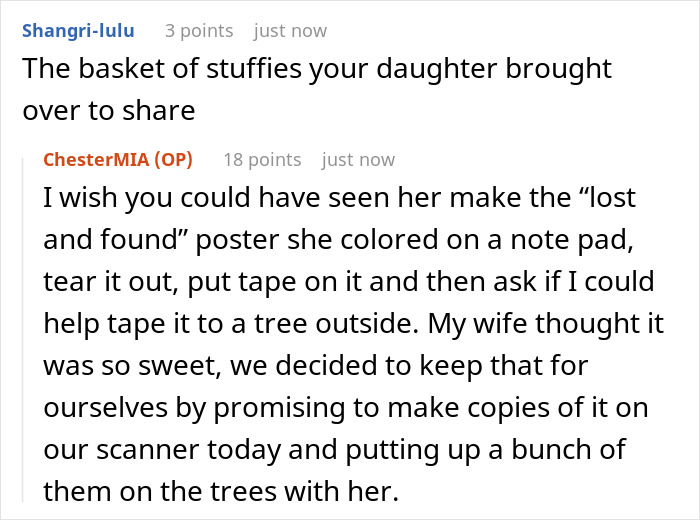Click timestamp on ChesterMIA's reply

tap(358, 160)
